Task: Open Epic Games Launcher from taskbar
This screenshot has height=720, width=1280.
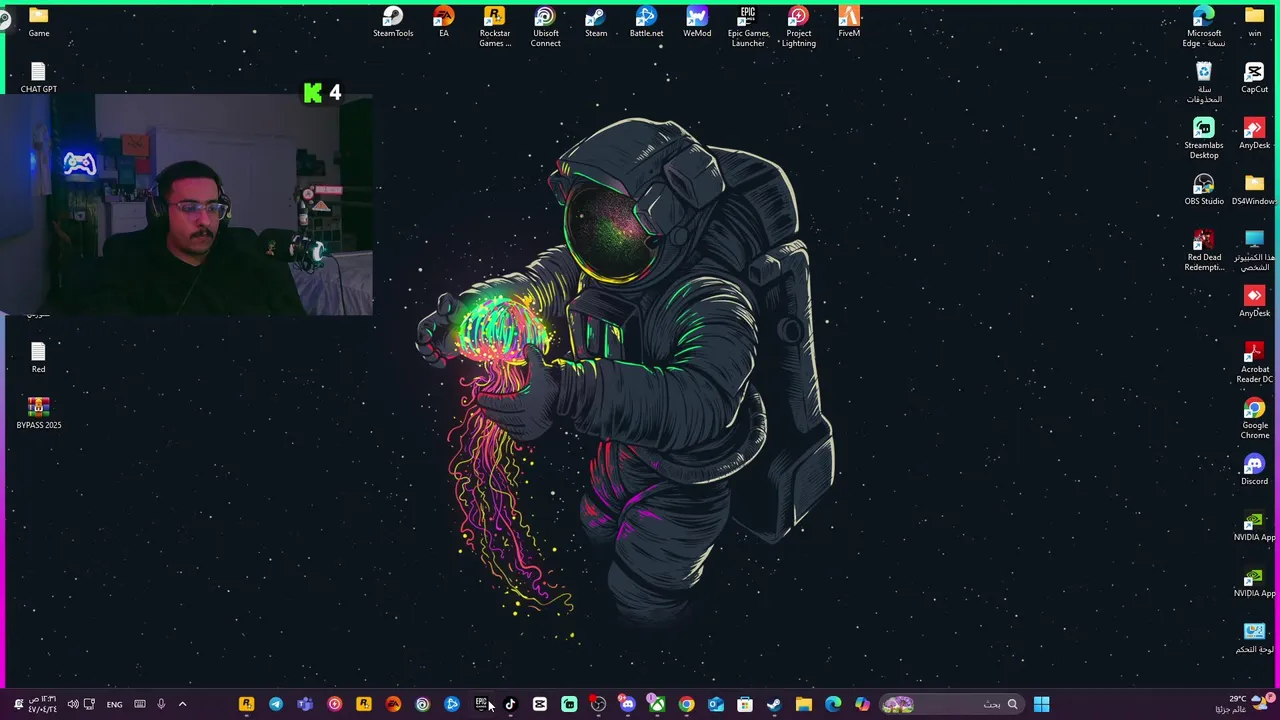Action: (x=481, y=704)
